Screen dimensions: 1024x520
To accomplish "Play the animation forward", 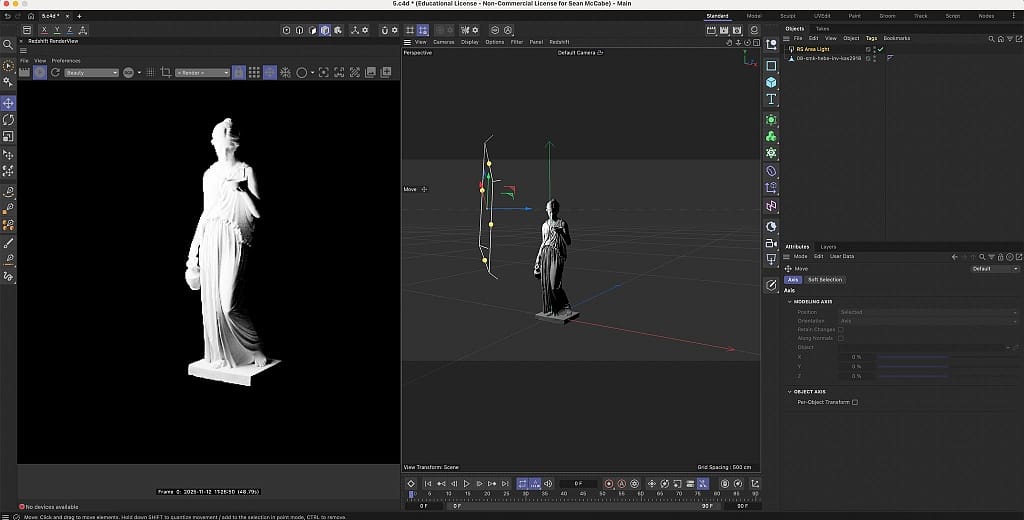I will 466,484.
